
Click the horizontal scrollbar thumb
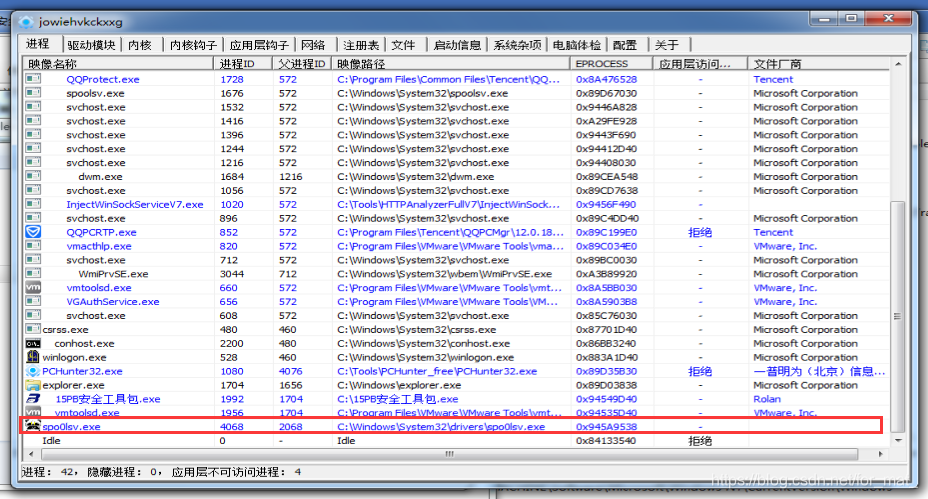point(449,454)
